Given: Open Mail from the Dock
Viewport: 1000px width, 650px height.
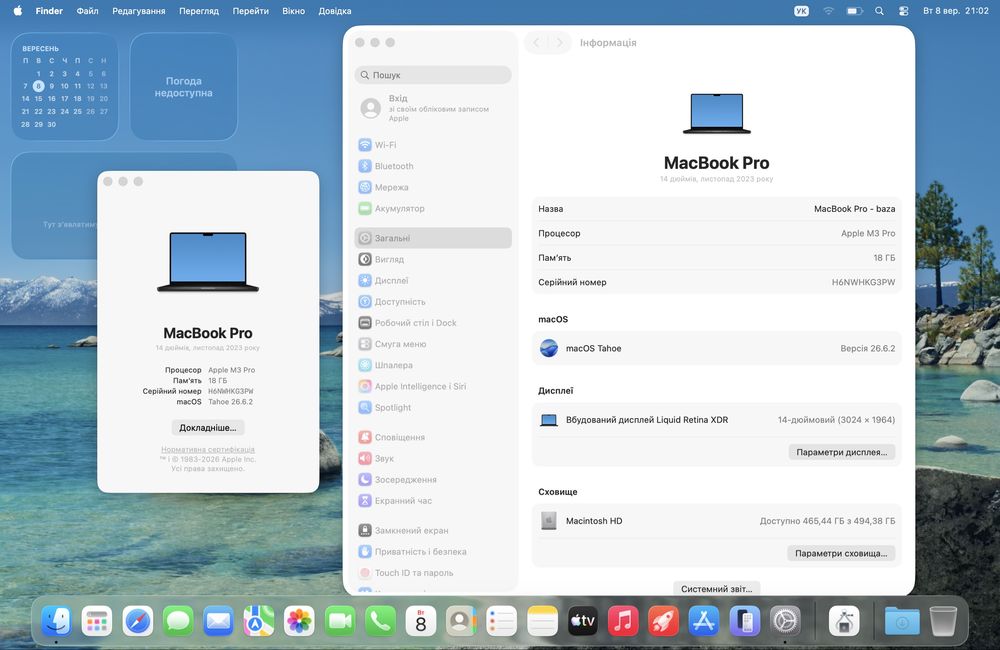Looking at the screenshot, I should pos(218,621).
